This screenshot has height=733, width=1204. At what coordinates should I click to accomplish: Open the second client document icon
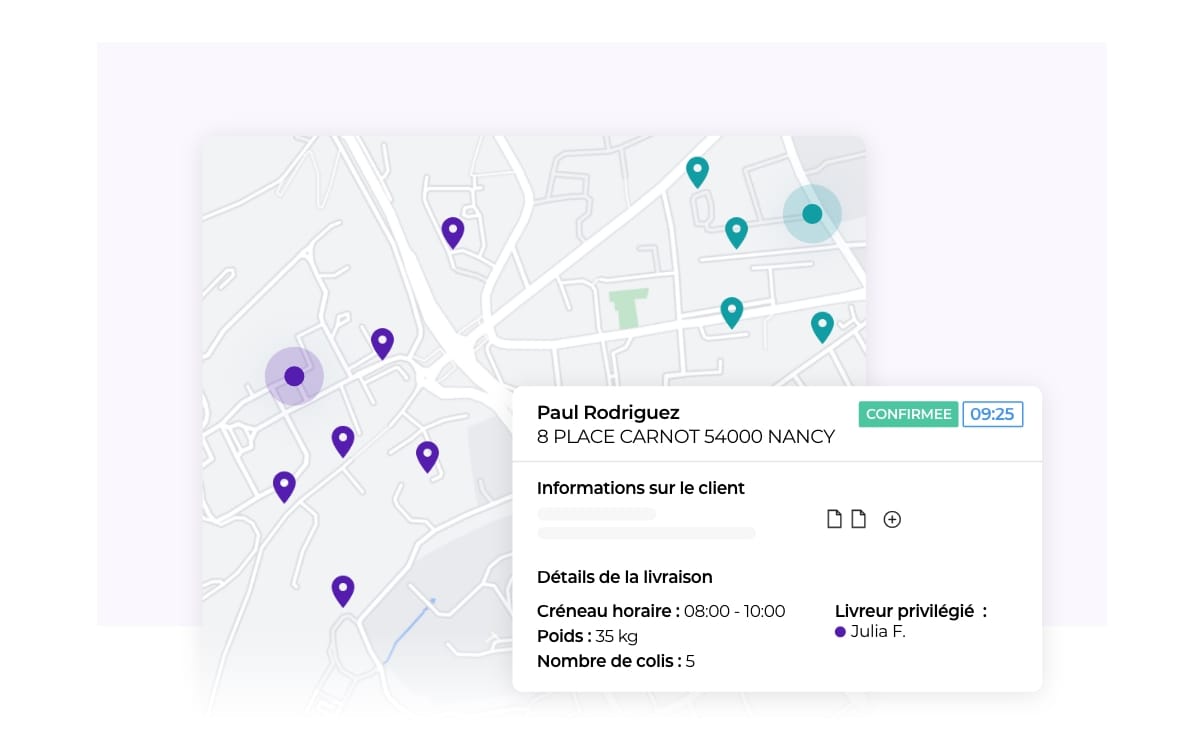point(858,519)
